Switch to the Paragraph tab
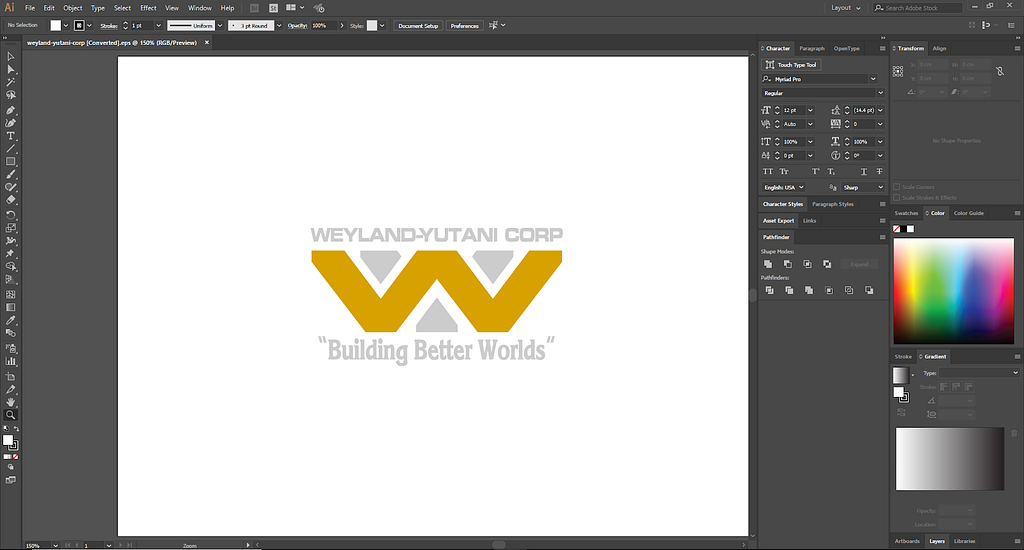Image resolution: width=1024 pixels, height=550 pixels. (x=812, y=48)
